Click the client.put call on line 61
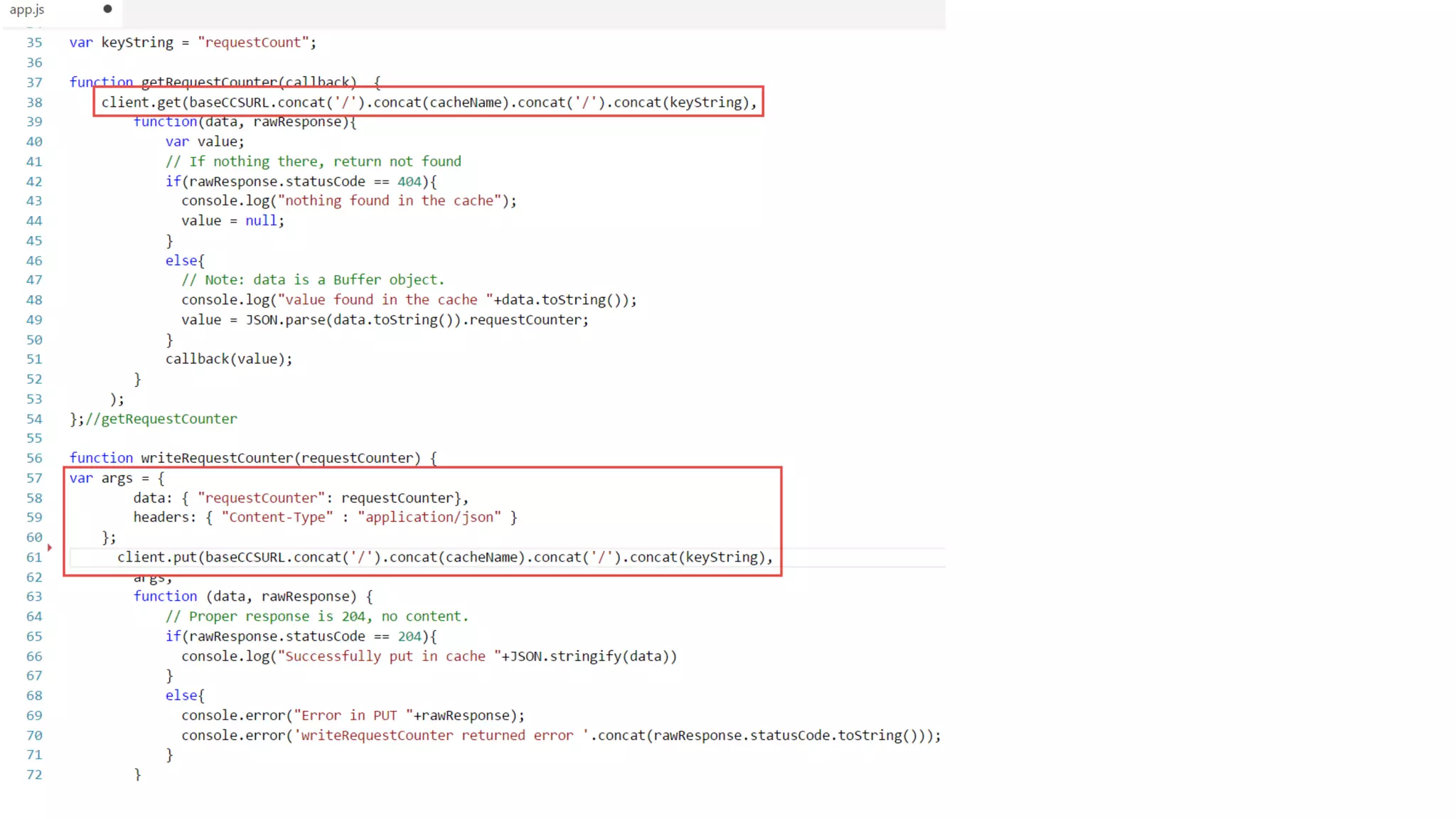This screenshot has width=1456, height=819. (157, 557)
